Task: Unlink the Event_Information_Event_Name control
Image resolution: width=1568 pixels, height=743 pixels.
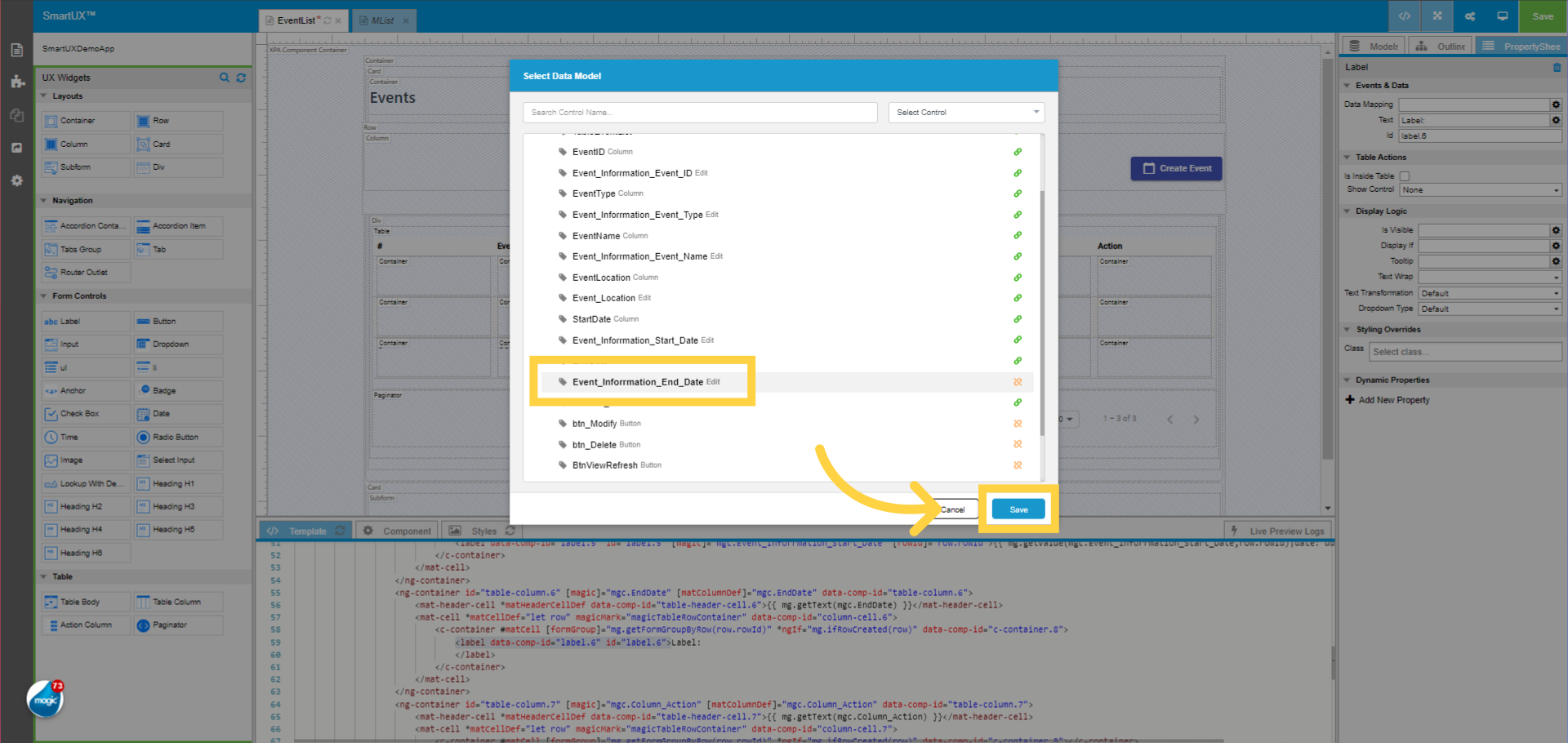Action: (1018, 256)
